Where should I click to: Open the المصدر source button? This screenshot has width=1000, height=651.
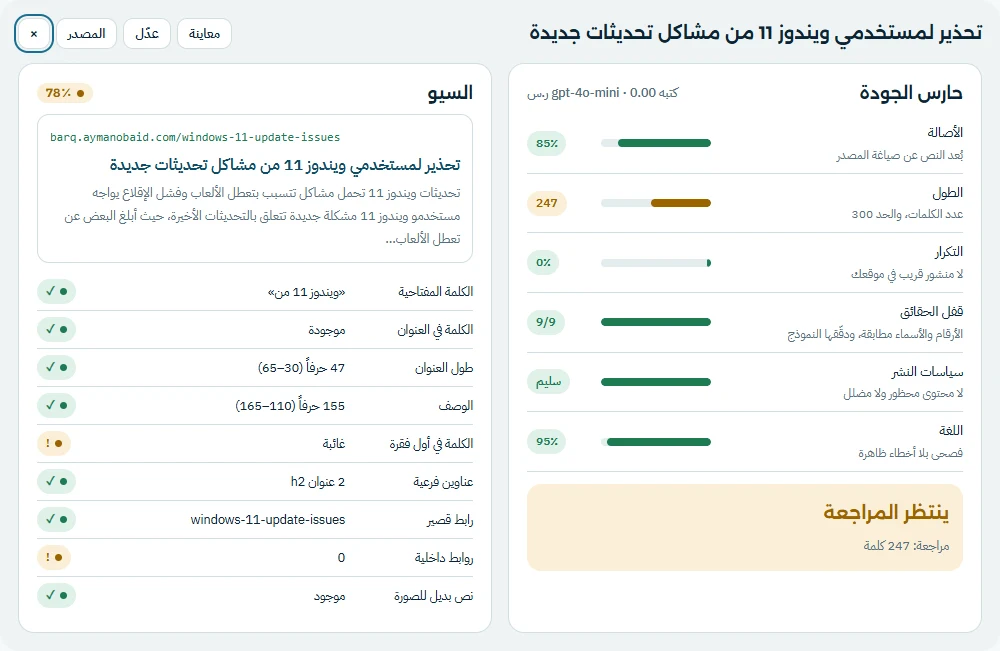pyautogui.click(x=86, y=34)
